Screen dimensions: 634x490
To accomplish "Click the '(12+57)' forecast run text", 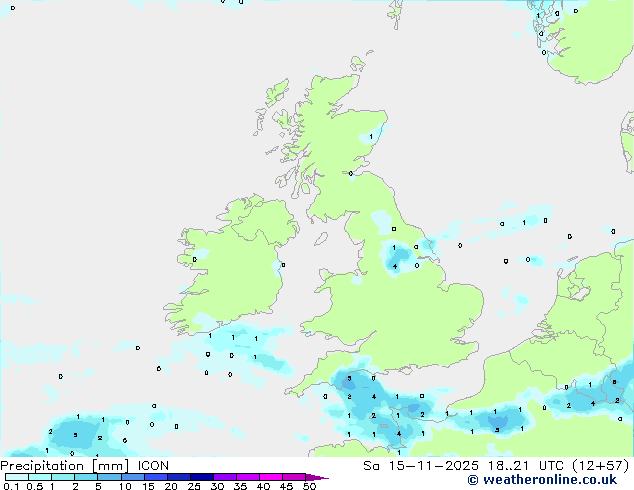I will click(x=601, y=466).
